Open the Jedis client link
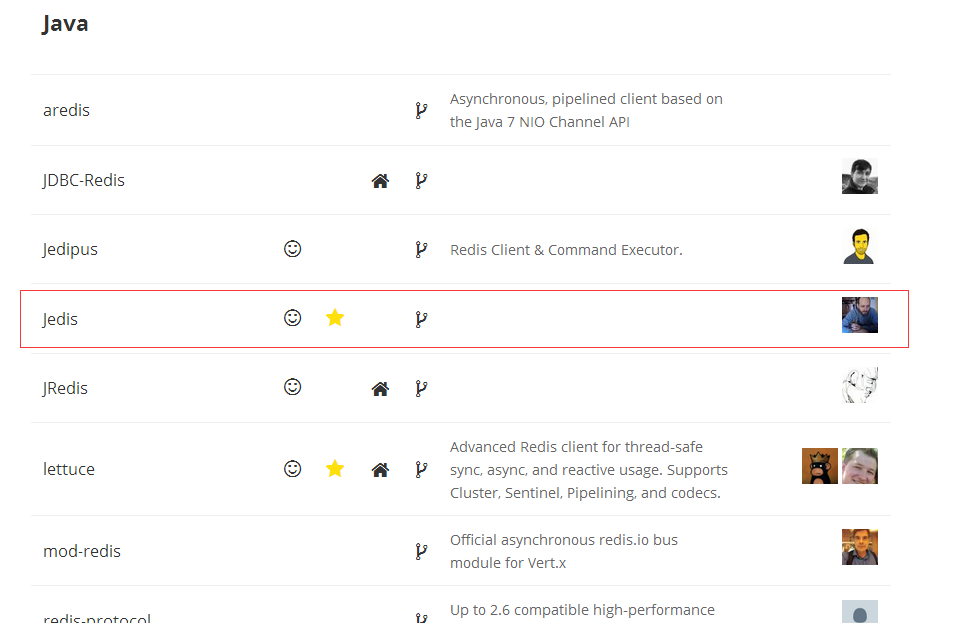The width and height of the screenshot is (976, 623). point(60,319)
